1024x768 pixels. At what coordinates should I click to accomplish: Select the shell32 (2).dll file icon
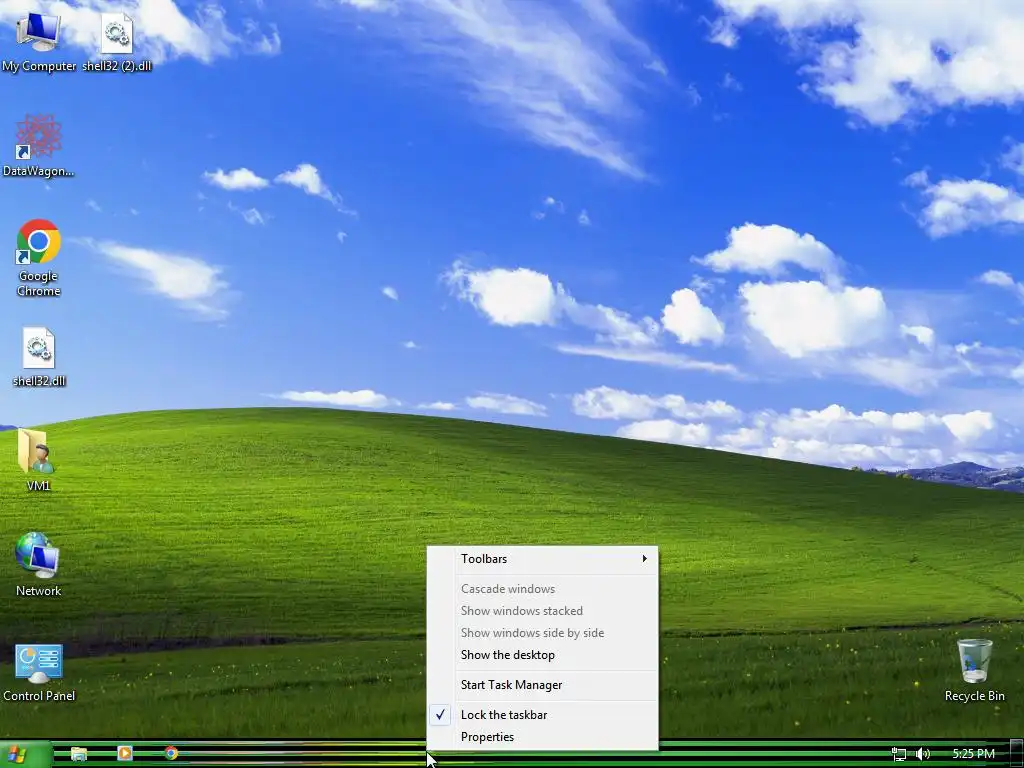pyautogui.click(x=117, y=40)
